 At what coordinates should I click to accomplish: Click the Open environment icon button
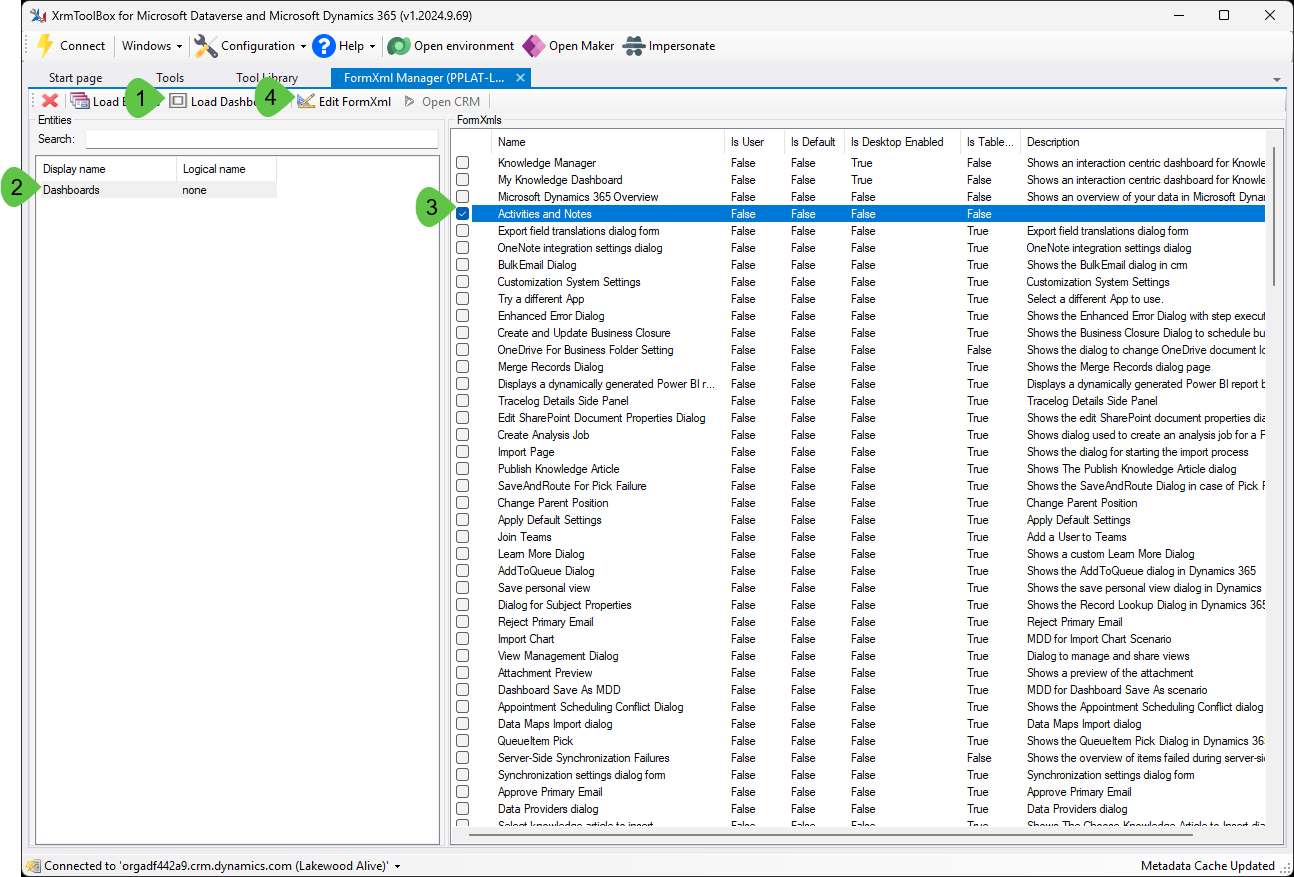tap(451, 46)
